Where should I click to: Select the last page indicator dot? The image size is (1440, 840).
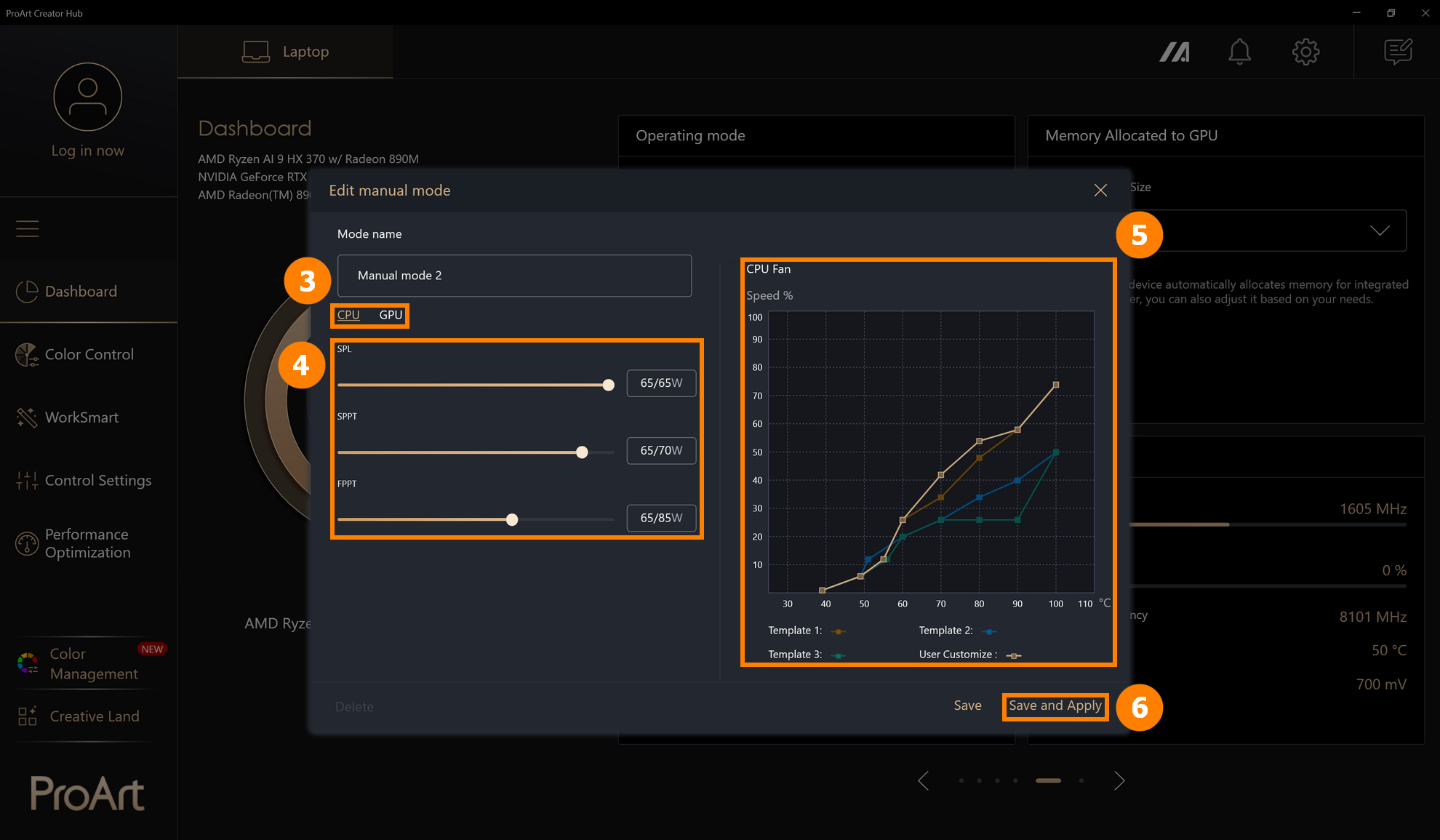(1081, 780)
